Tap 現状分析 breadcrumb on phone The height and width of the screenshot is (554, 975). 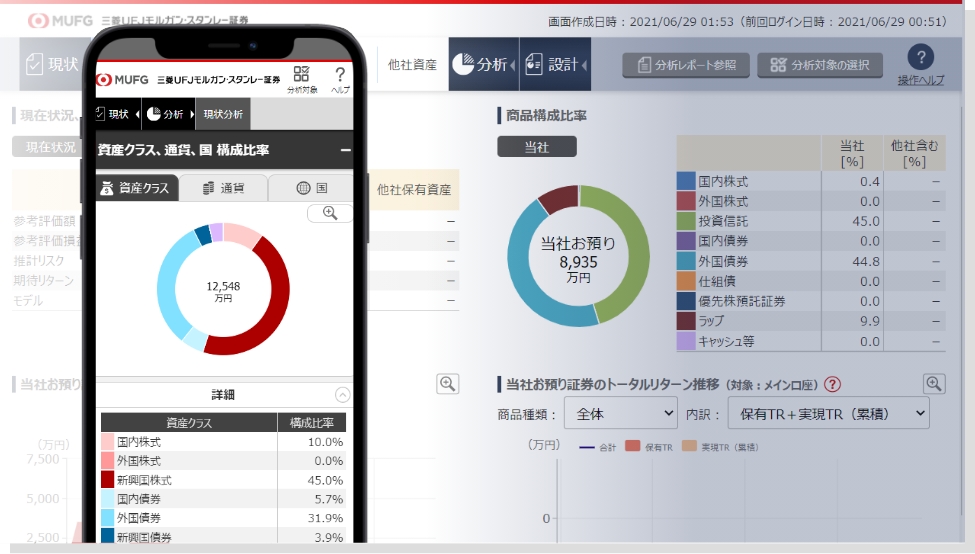223,114
